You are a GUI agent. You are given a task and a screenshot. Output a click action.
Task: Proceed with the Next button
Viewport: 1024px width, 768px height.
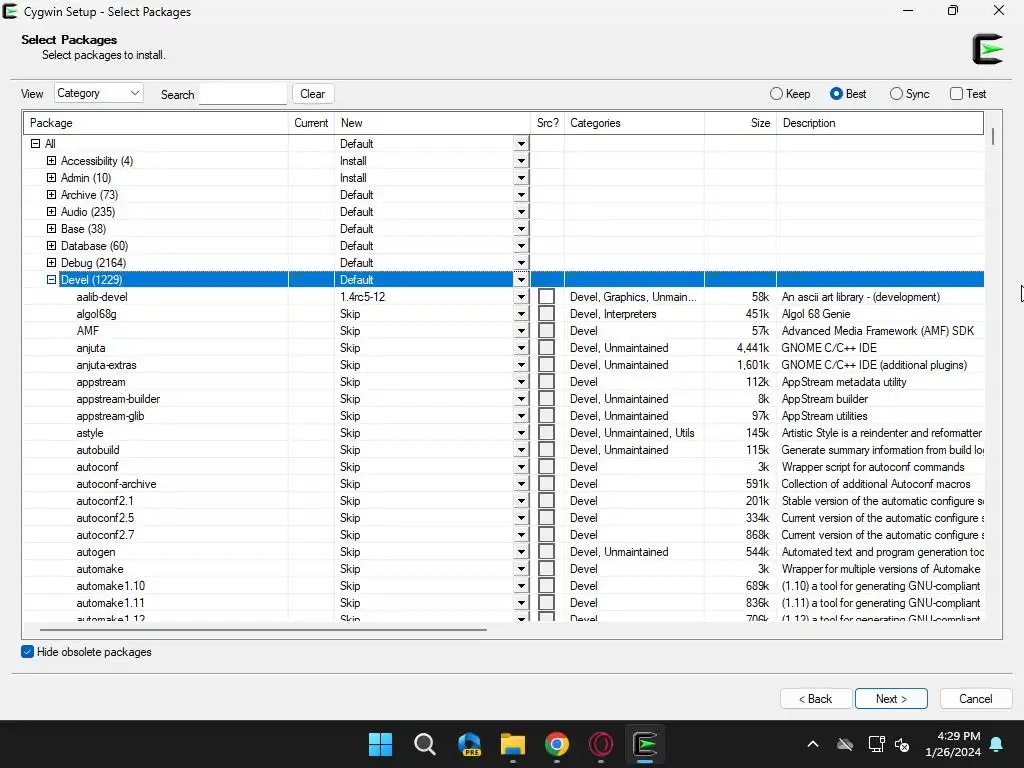891,699
